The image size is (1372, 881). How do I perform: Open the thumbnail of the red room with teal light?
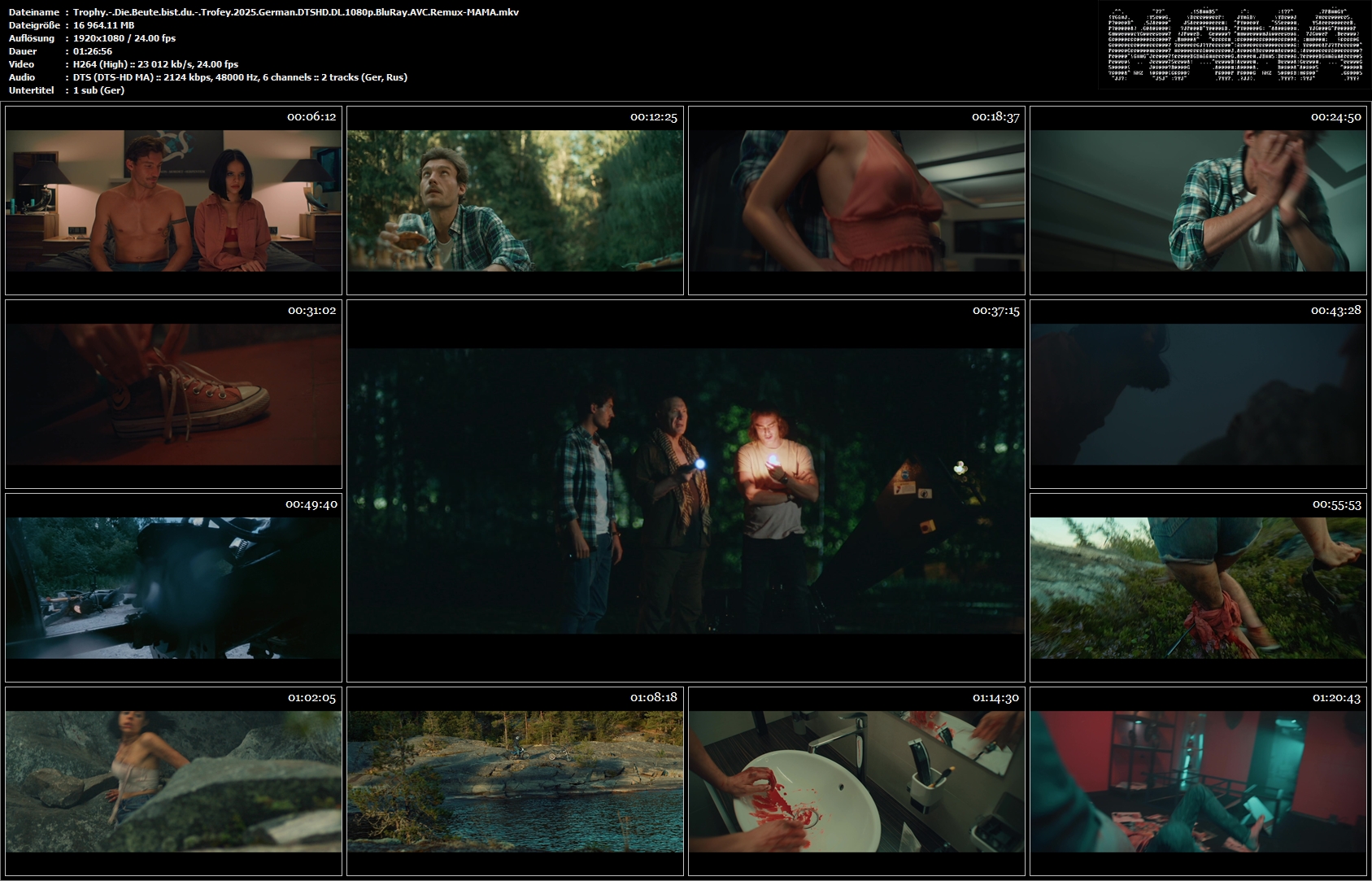pos(1198,781)
